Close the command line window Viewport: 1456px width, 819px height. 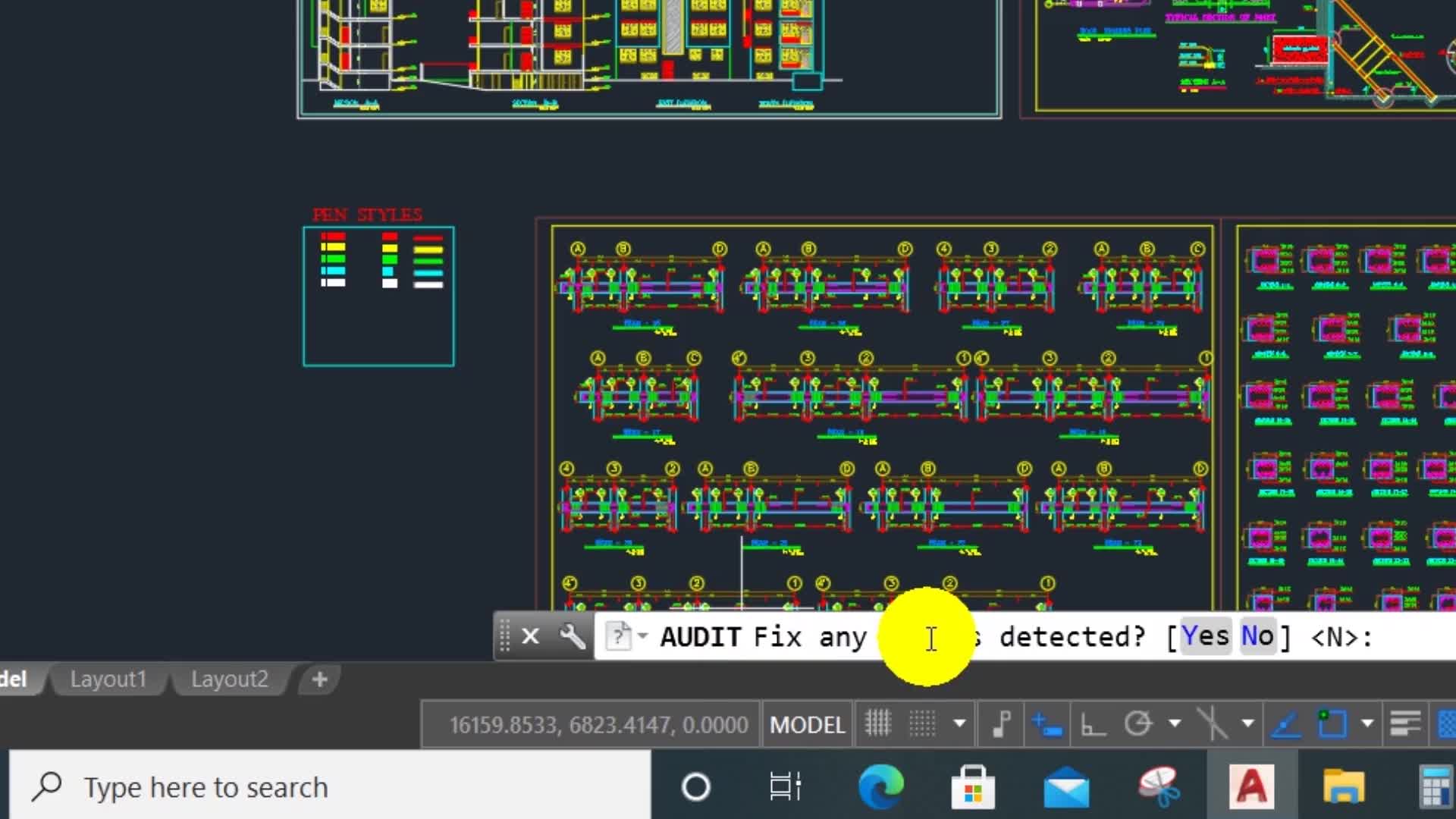[530, 636]
